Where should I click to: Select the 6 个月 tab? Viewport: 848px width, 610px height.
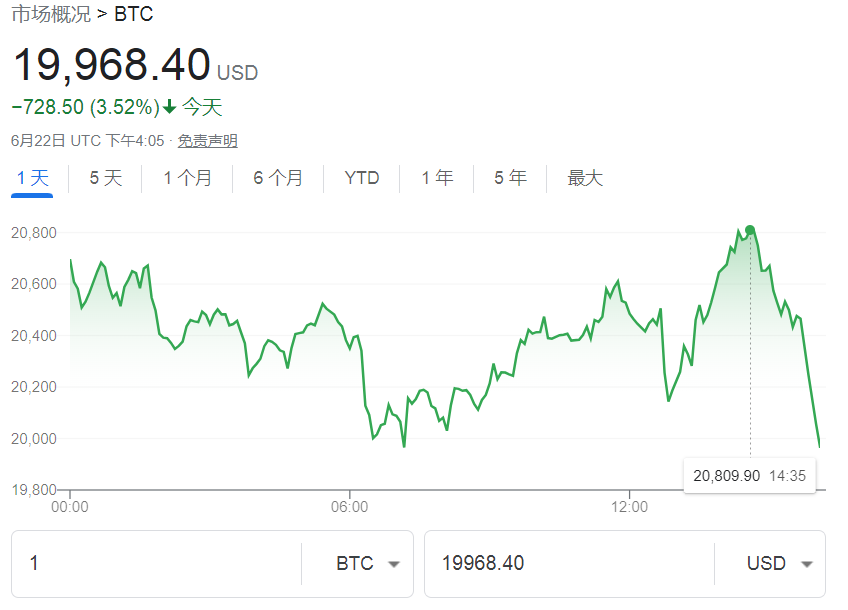click(278, 179)
